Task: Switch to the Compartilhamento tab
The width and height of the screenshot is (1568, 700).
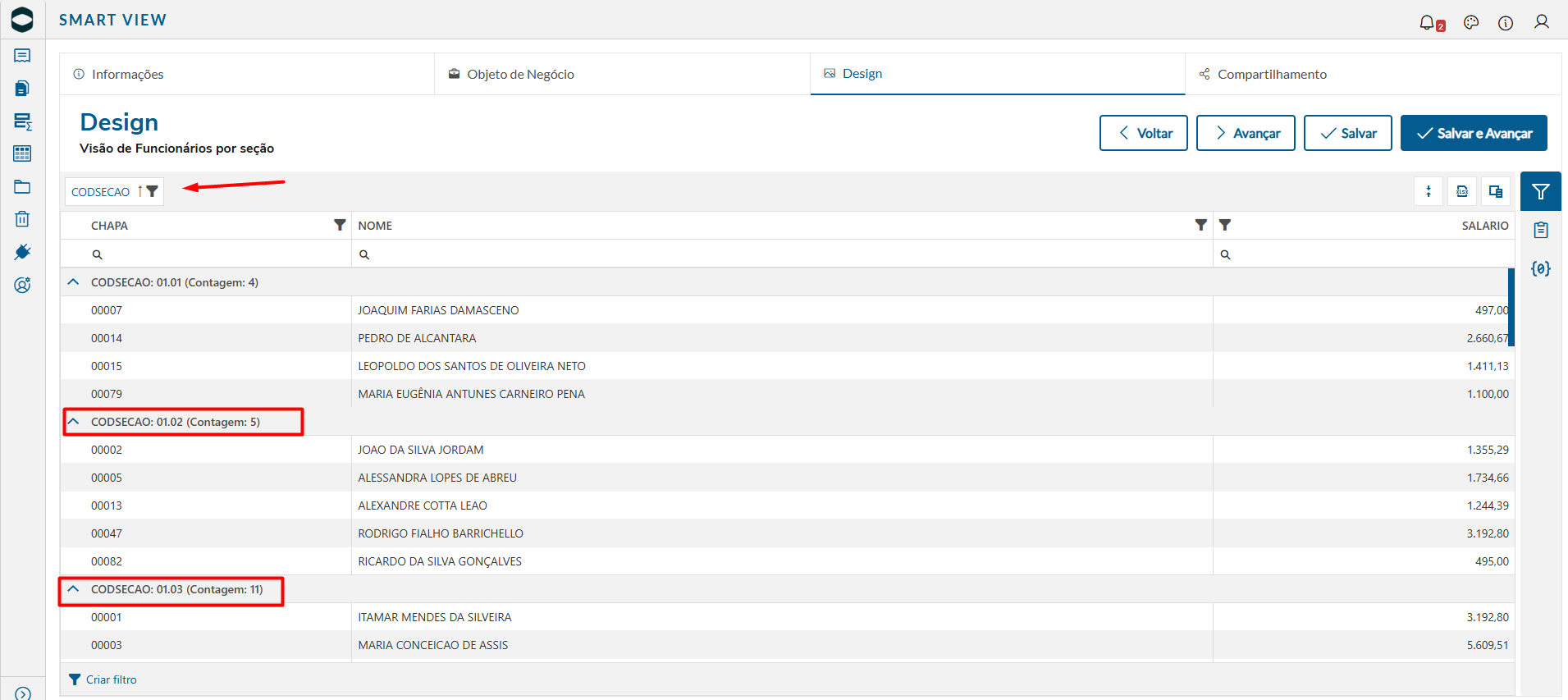Action: click(x=1373, y=74)
